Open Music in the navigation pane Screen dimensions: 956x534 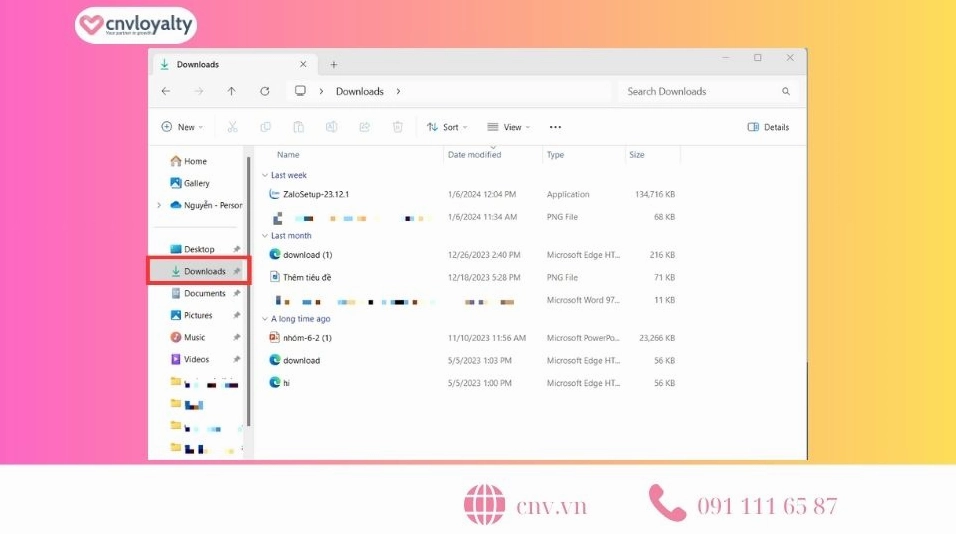click(188, 337)
